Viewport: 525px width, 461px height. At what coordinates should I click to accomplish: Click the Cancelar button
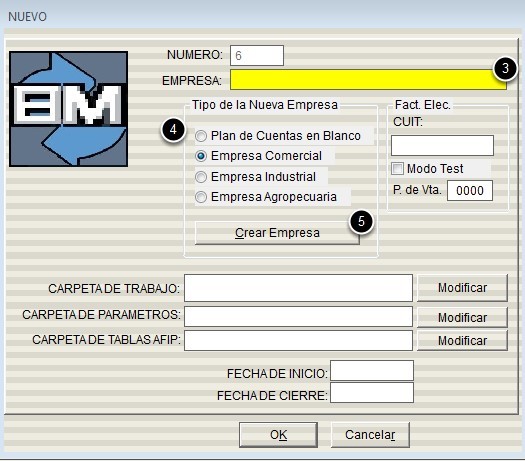[x=370, y=435]
